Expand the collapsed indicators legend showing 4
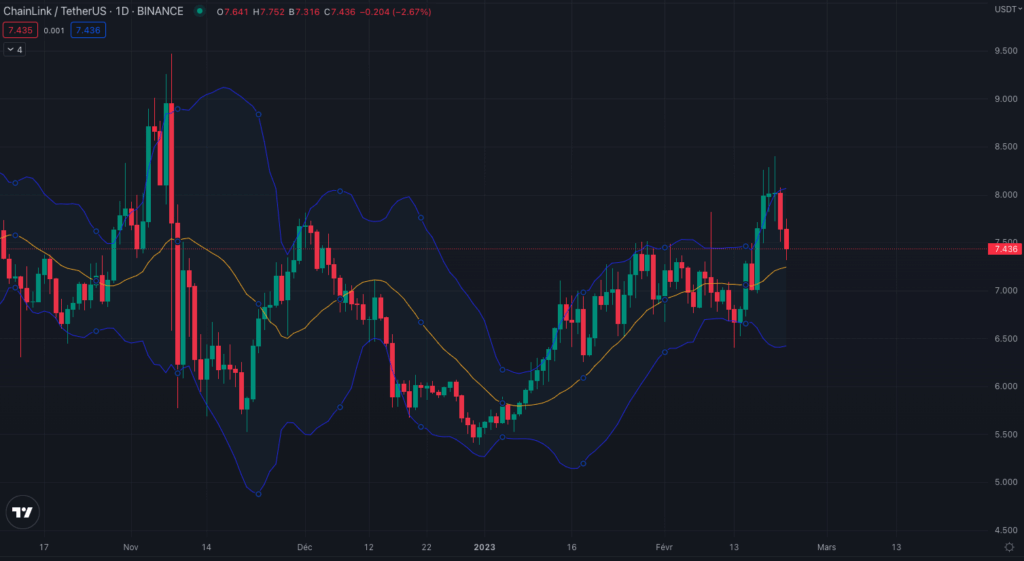1024x561 pixels. point(14,49)
